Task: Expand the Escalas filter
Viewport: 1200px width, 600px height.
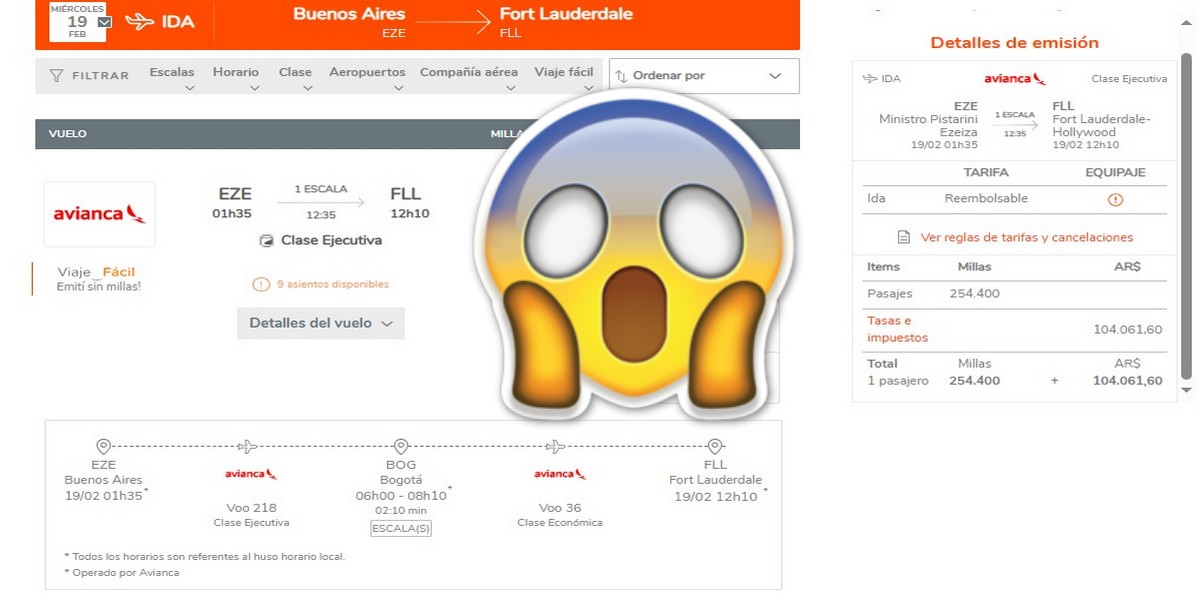Action: coord(172,77)
